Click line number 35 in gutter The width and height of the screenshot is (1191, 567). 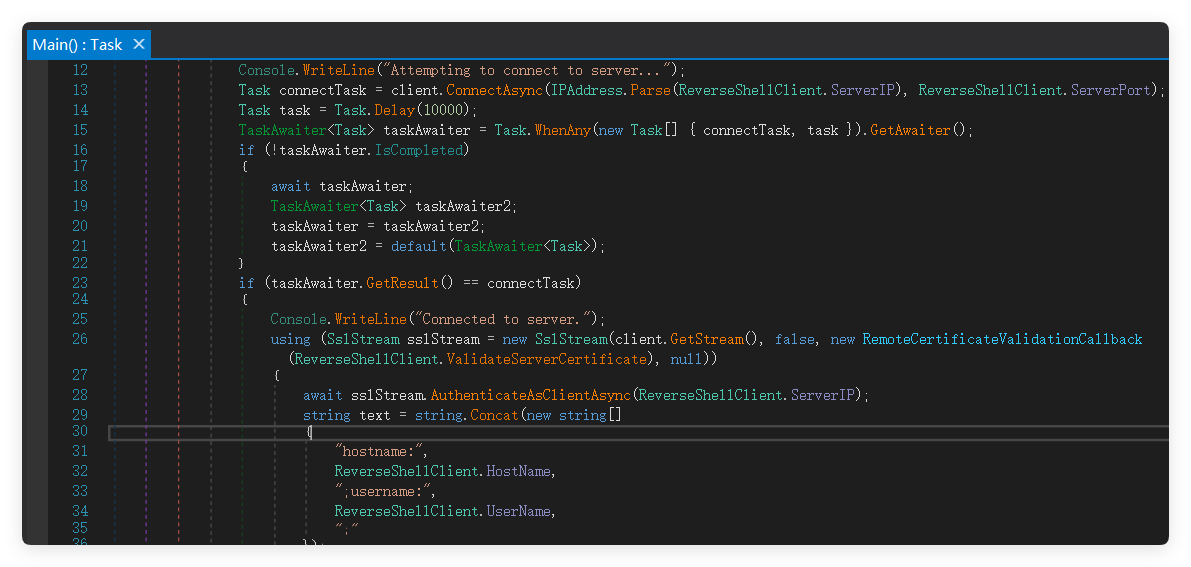(79, 527)
